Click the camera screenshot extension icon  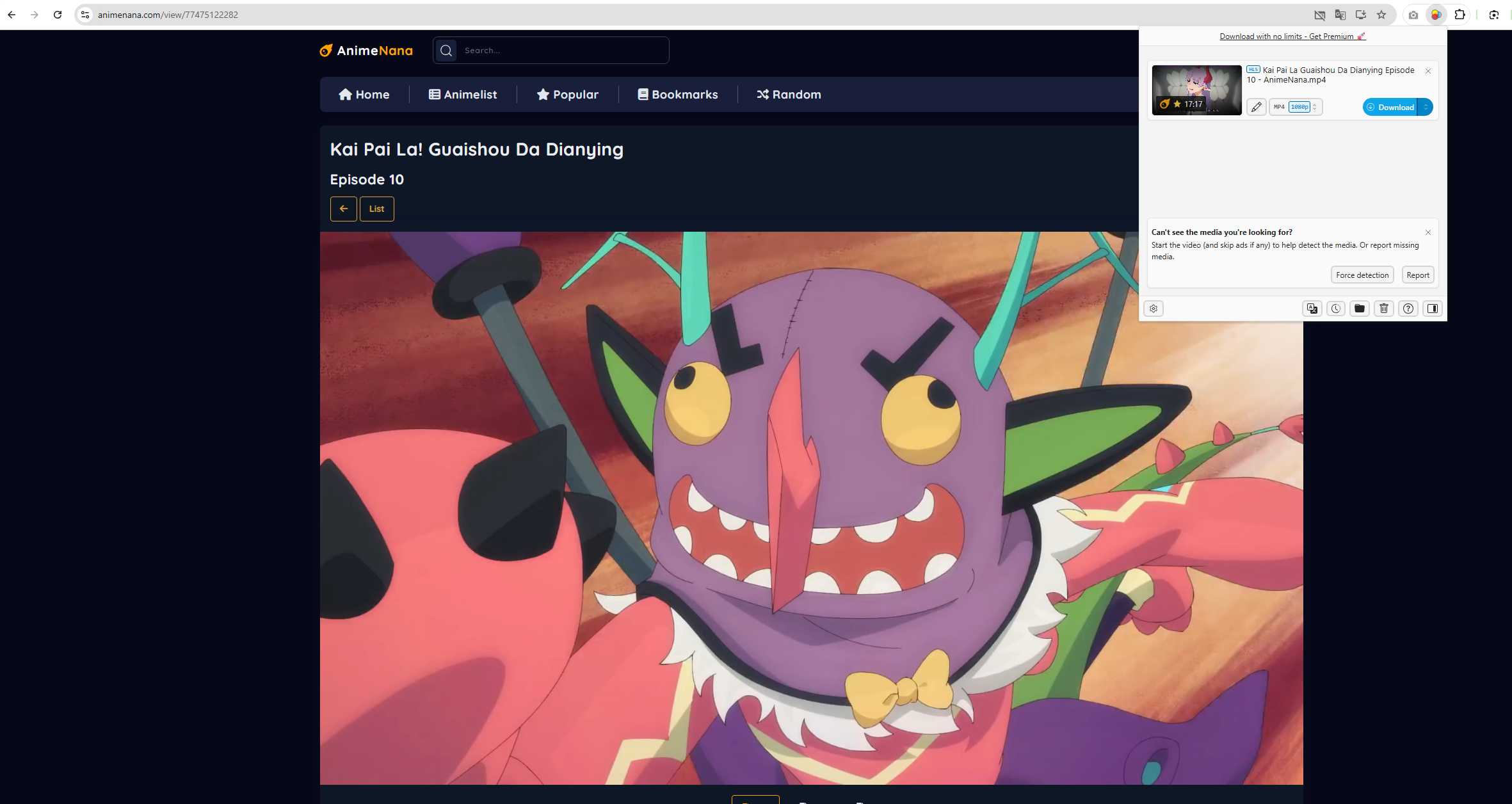[x=1413, y=15]
